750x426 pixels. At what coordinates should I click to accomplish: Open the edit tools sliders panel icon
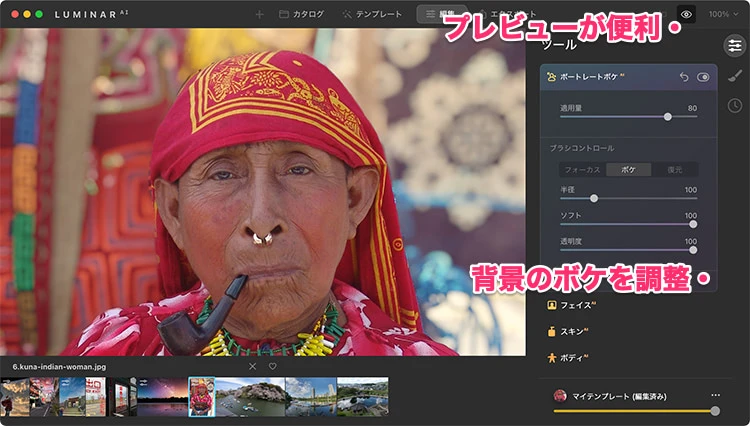734,45
